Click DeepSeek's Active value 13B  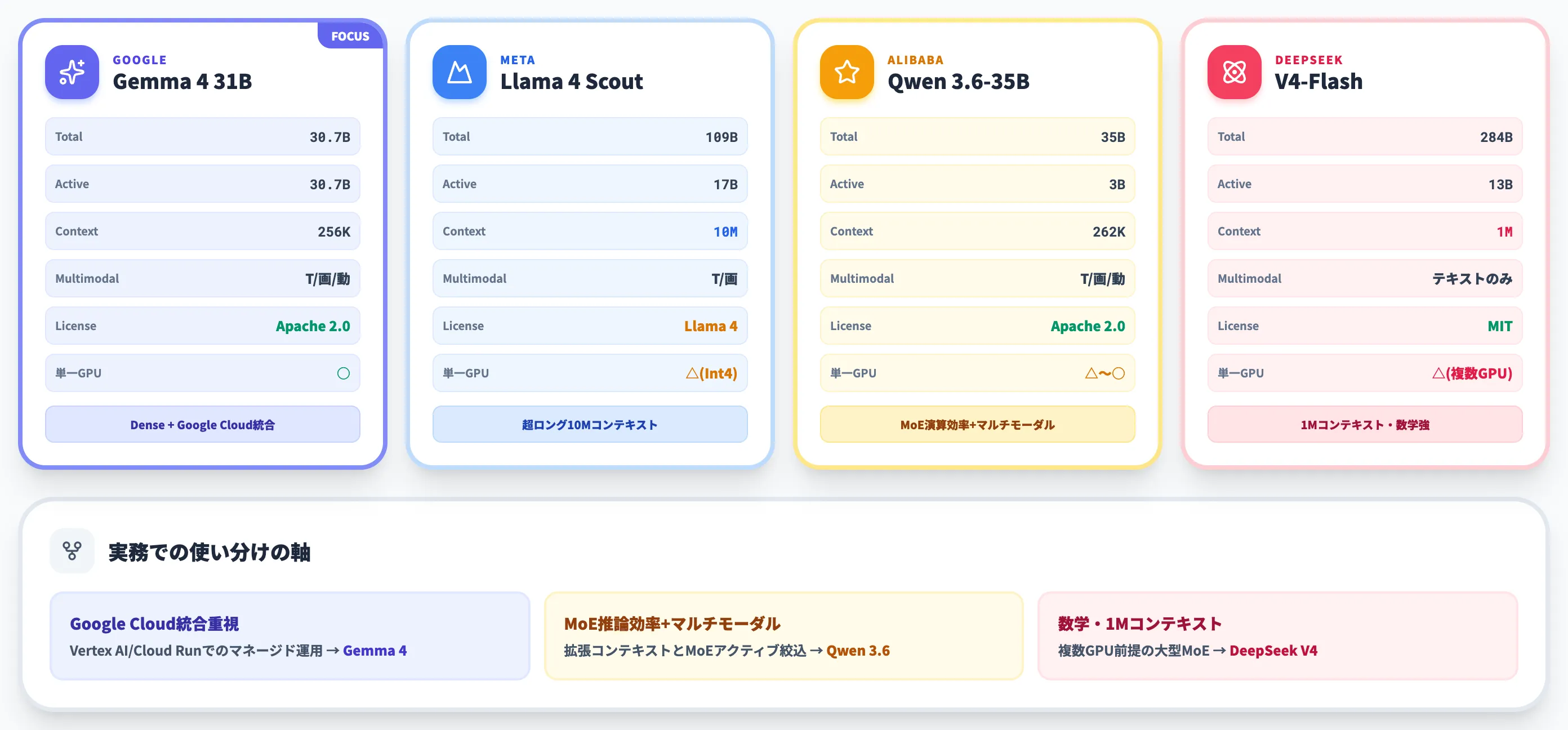pos(1500,185)
